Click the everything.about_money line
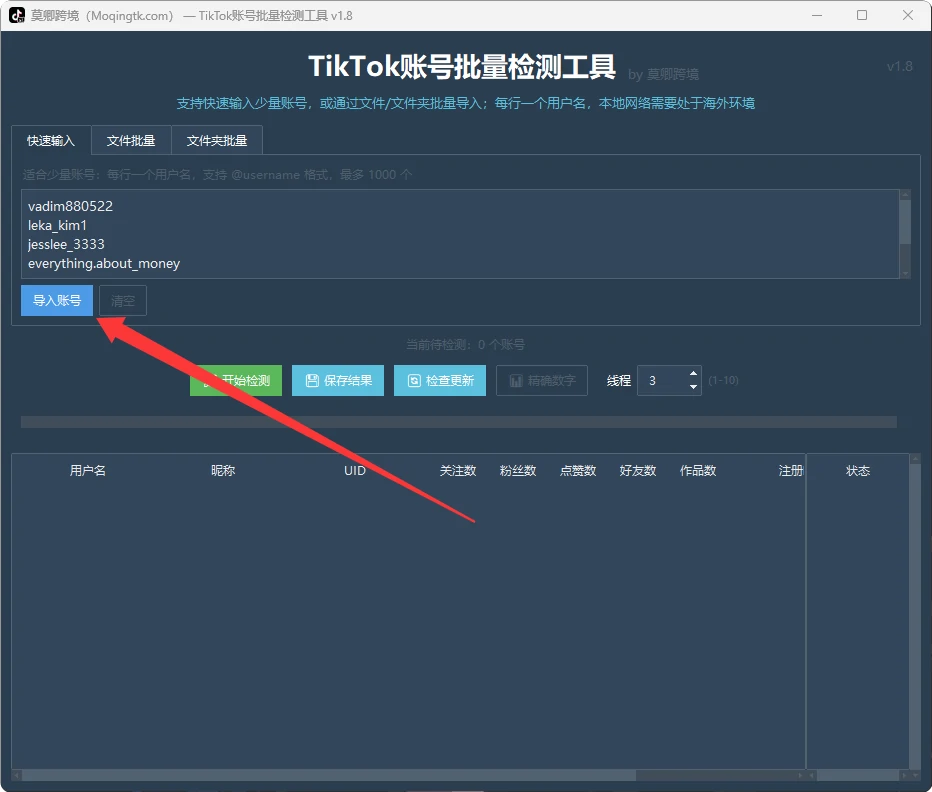The image size is (932, 792). pyautogui.click(x=104, y=263)
